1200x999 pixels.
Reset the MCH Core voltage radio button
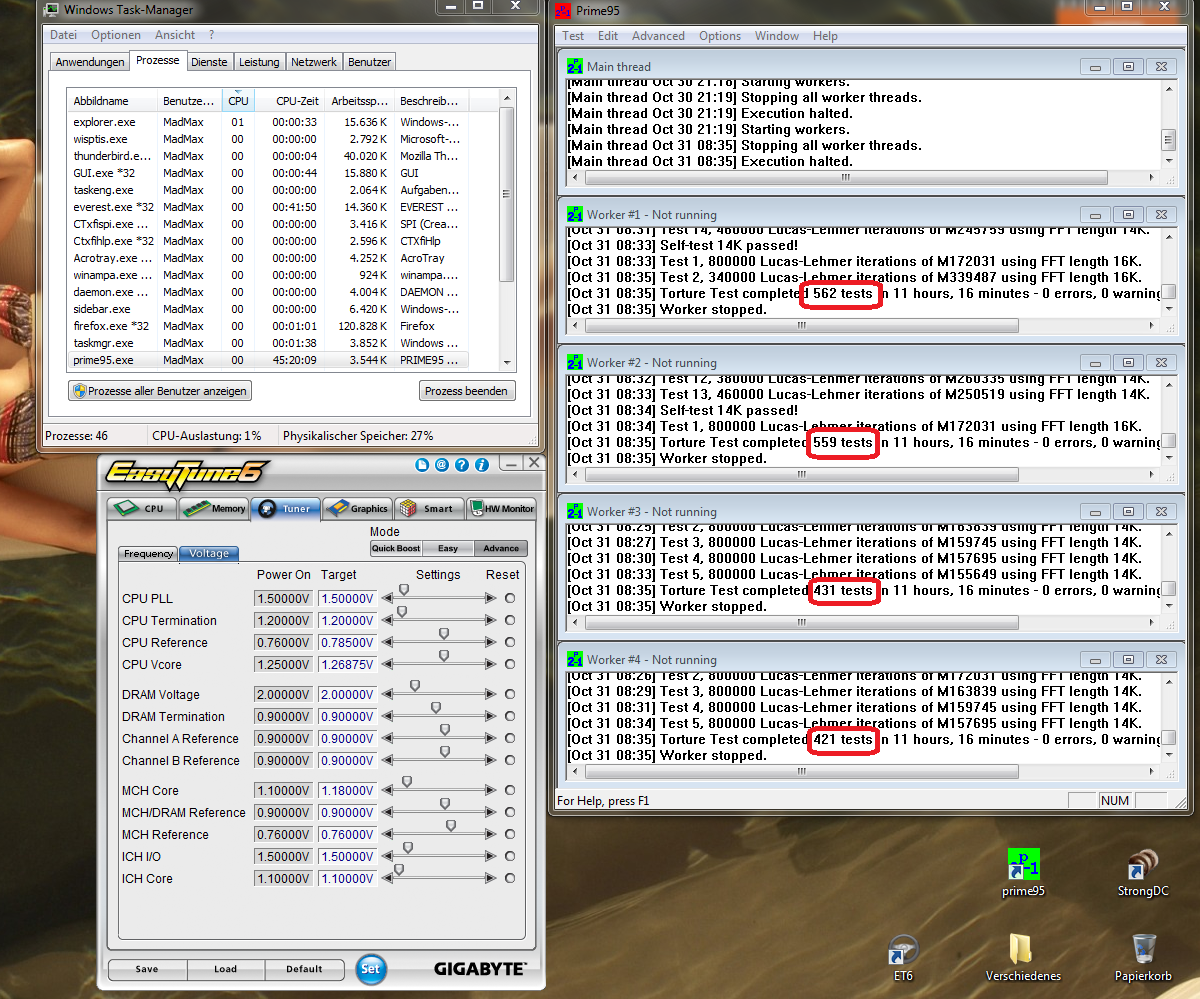tap(510, 790)
